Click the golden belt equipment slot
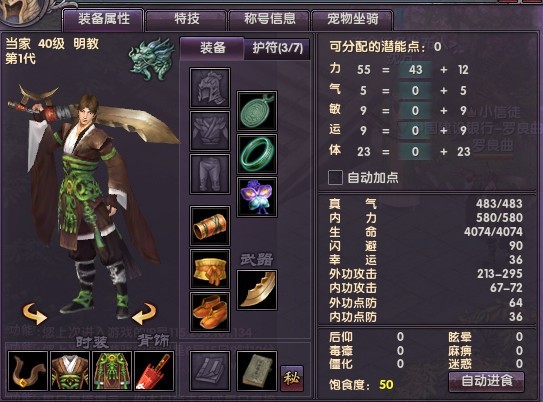Image resolution: width=543 pixels, height=402 pixels. (x=210, y=269)
